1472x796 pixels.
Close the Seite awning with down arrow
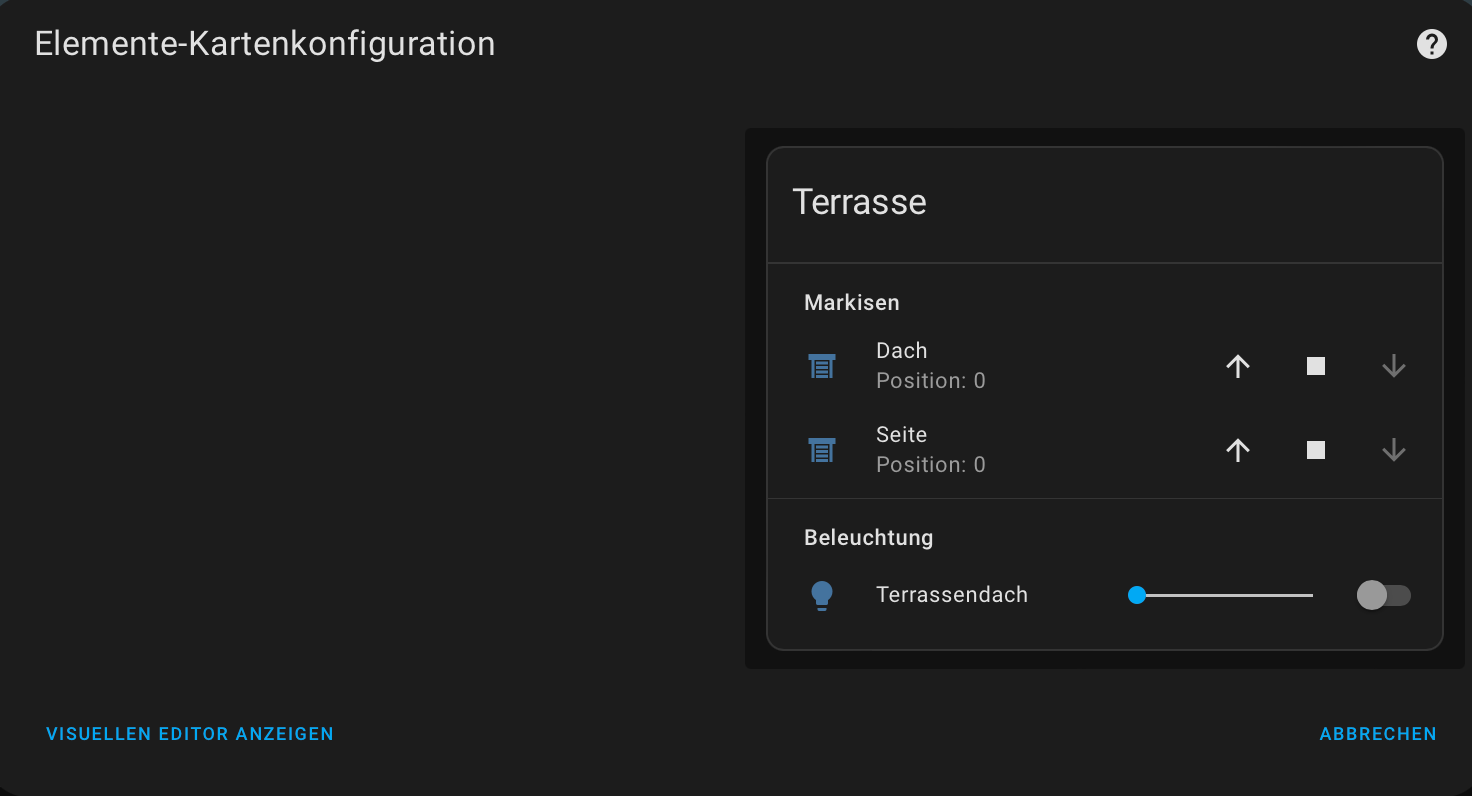pyautogui.click(x=1394, y=451)
